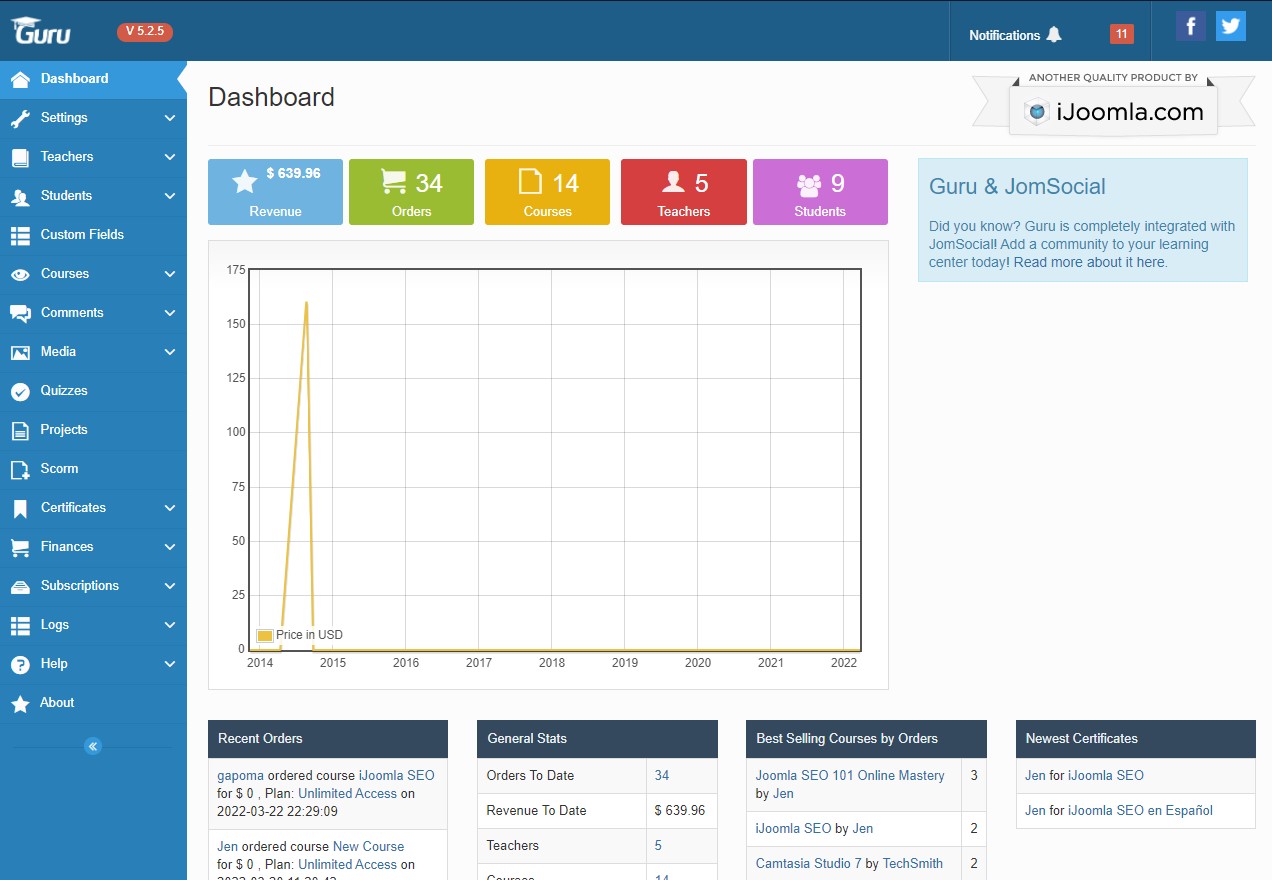Open the Twitter page icon
This screenshot has height=880, width=1272.
(1231, 26)
